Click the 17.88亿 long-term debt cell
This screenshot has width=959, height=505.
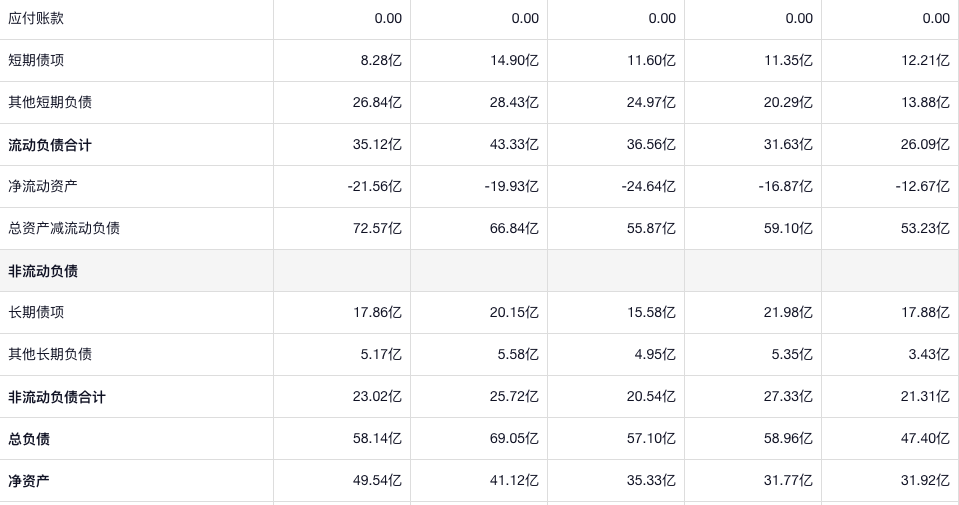925,312
